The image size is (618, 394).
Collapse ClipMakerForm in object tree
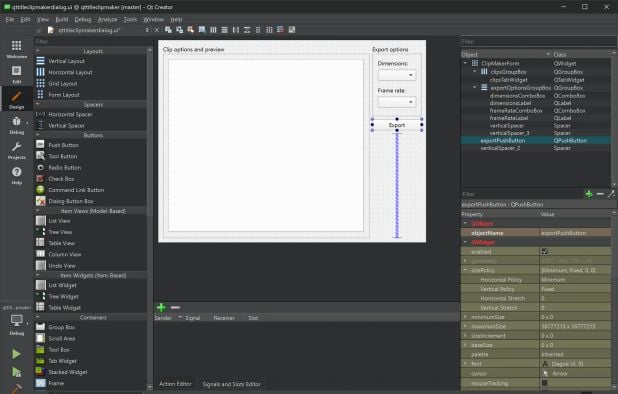coord(465,63)
